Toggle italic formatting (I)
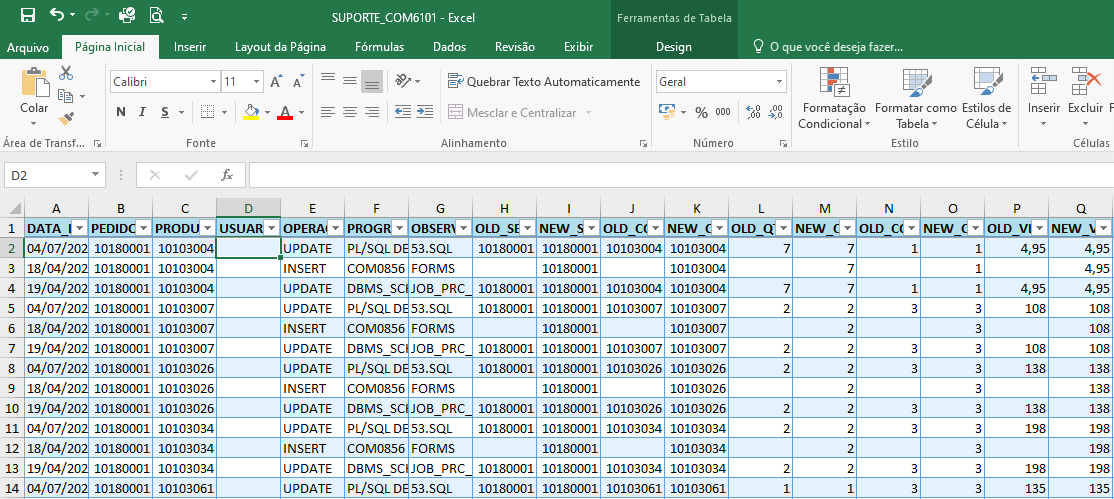 click(142, 112)
